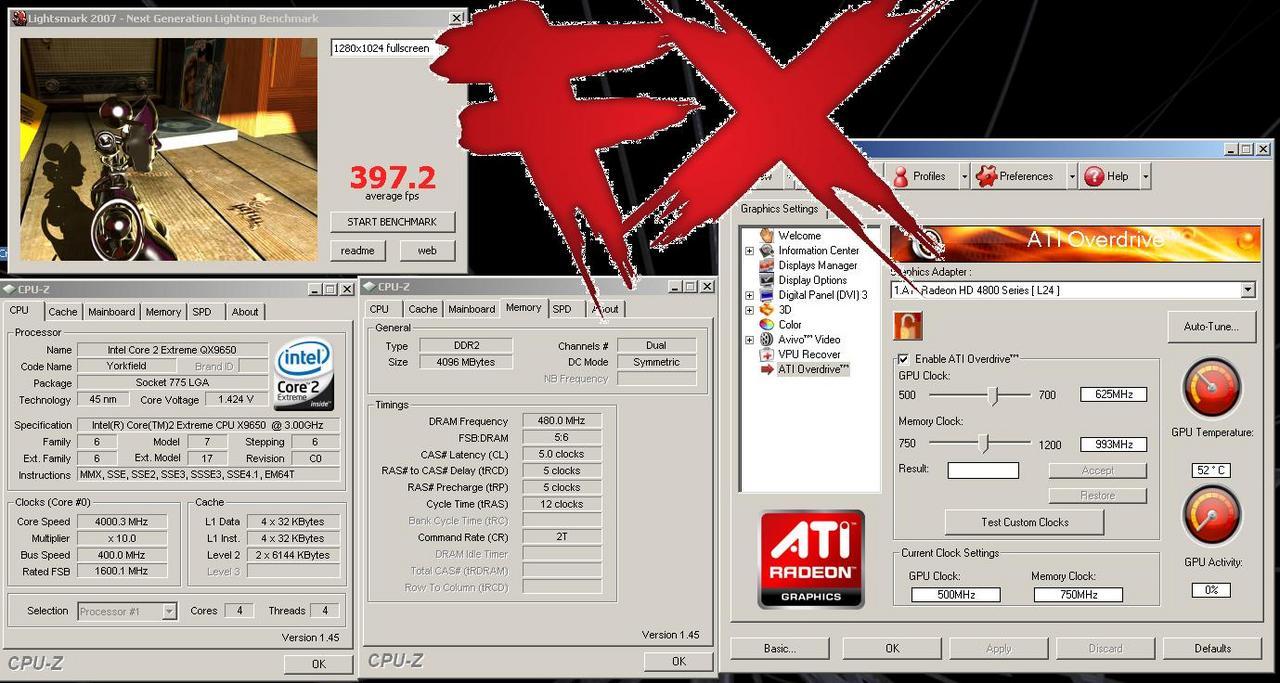Click the Test Custom Clocks button
Screen dimensions: 1280x683
point(1024,522)
